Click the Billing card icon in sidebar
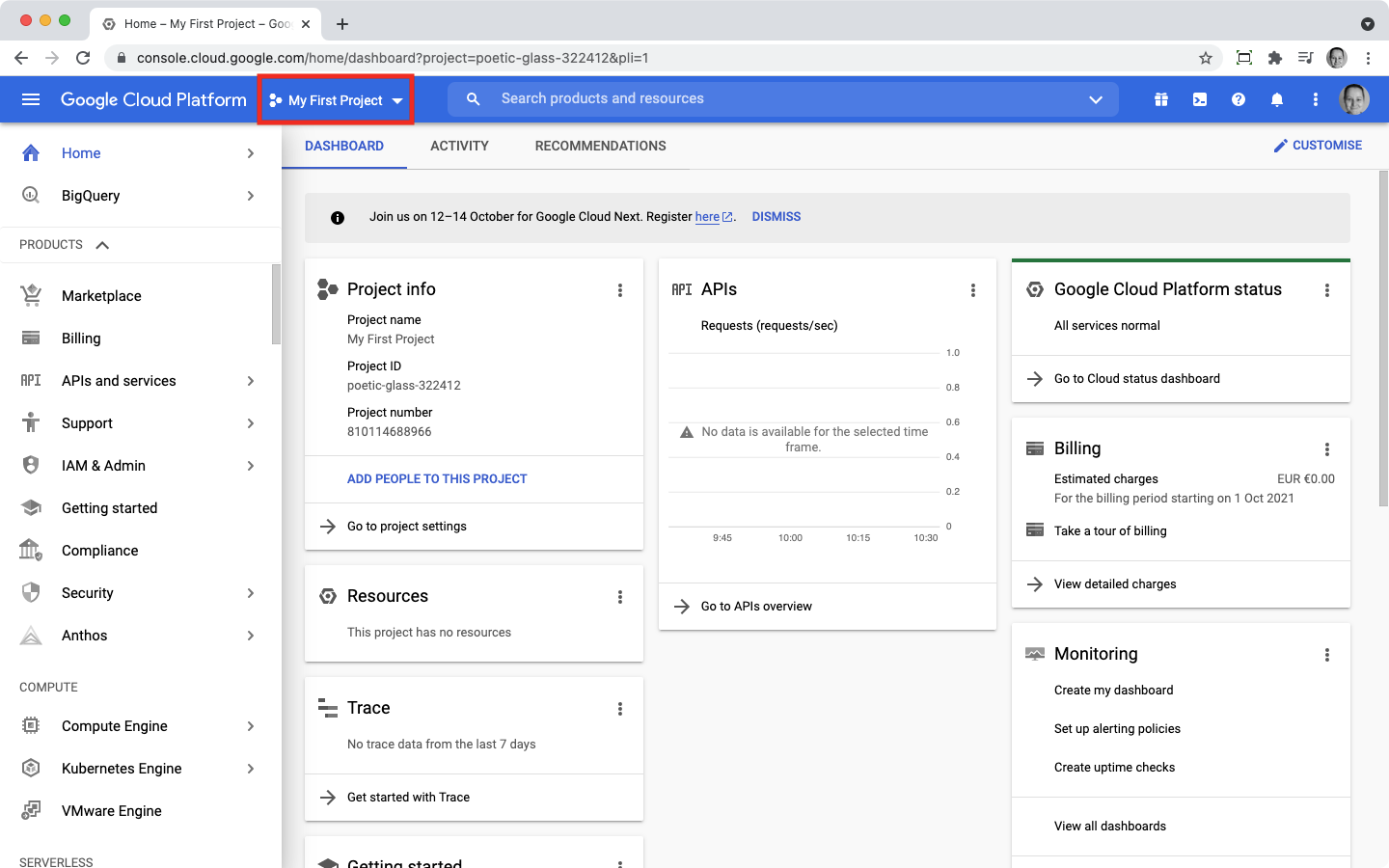 coord(31,339)
